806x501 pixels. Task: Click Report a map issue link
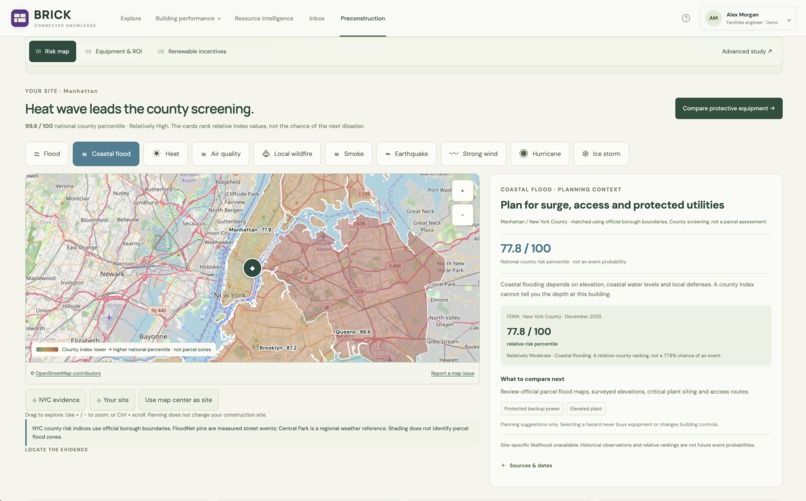click(x=452, y=374)
